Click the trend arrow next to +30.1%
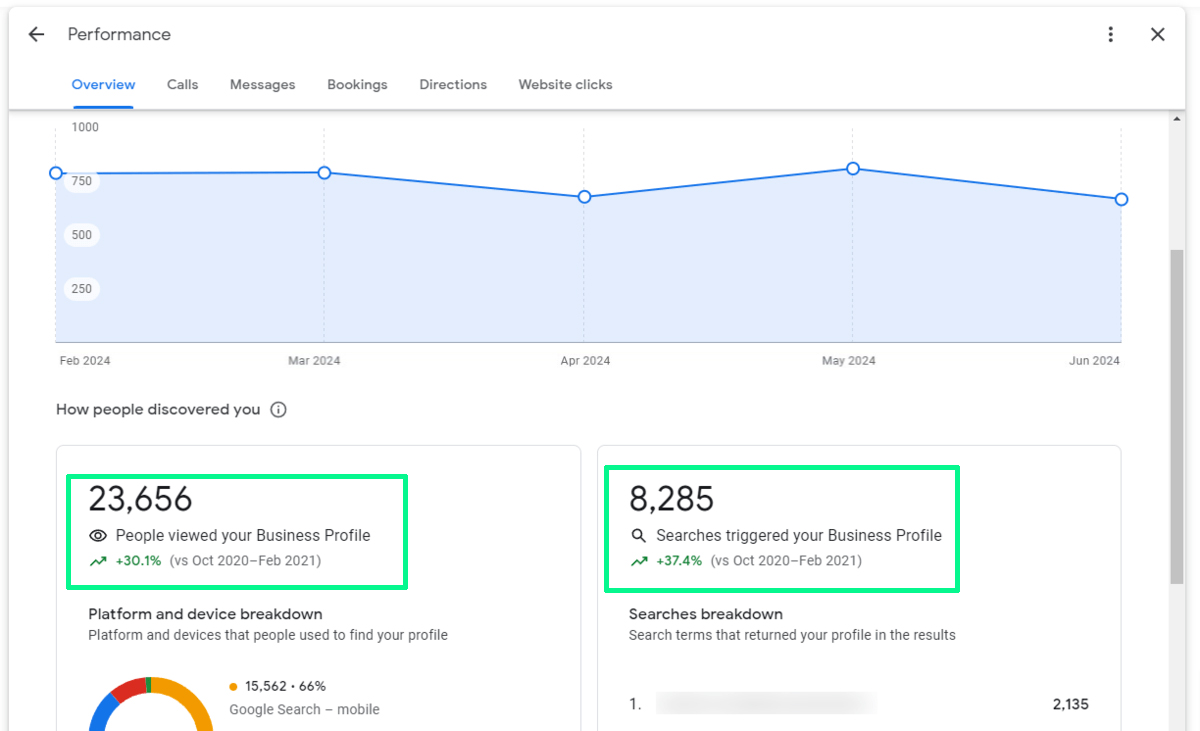This screenshot has width=1200, height=731. [98, 561]
